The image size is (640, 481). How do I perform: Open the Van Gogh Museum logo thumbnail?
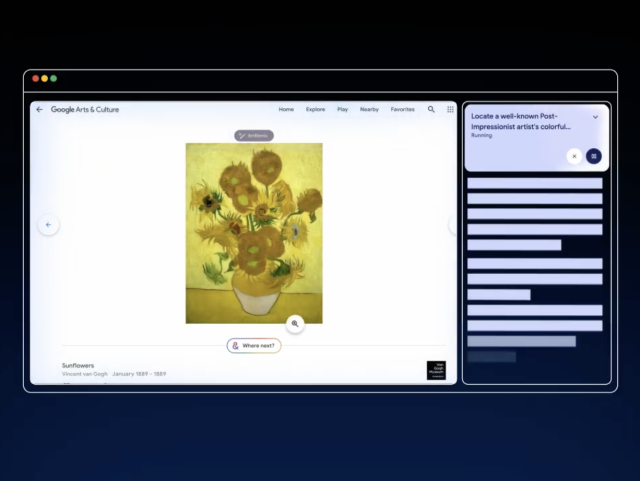[x=436, y=370]
